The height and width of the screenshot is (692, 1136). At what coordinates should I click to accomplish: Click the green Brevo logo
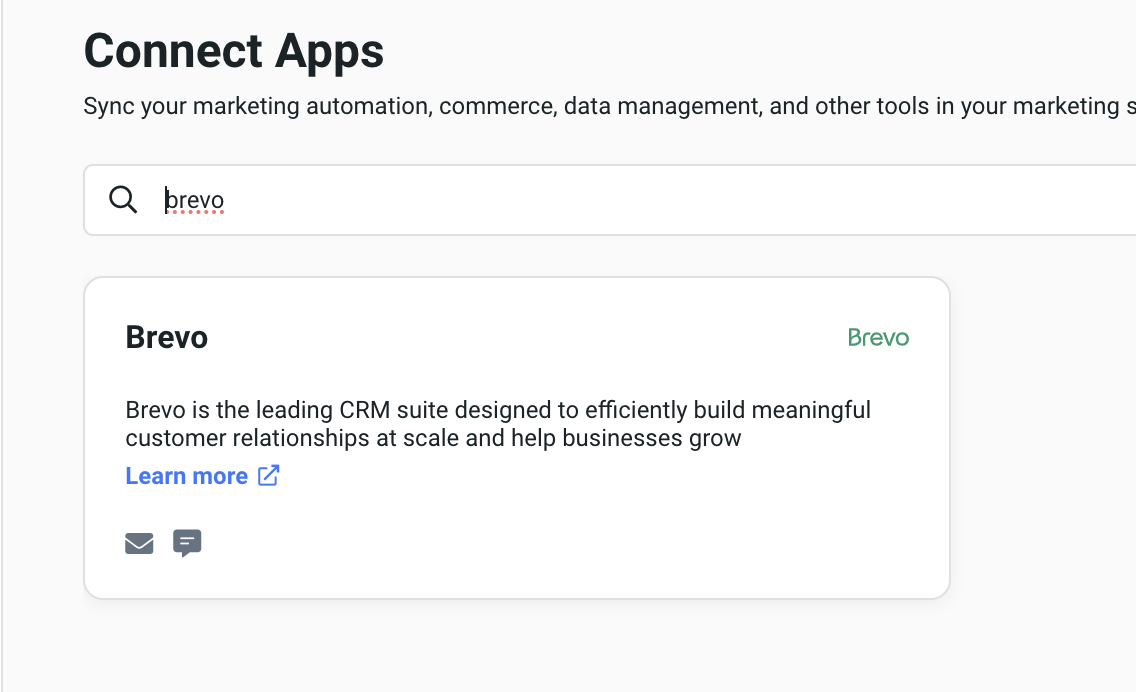[878, 337]
